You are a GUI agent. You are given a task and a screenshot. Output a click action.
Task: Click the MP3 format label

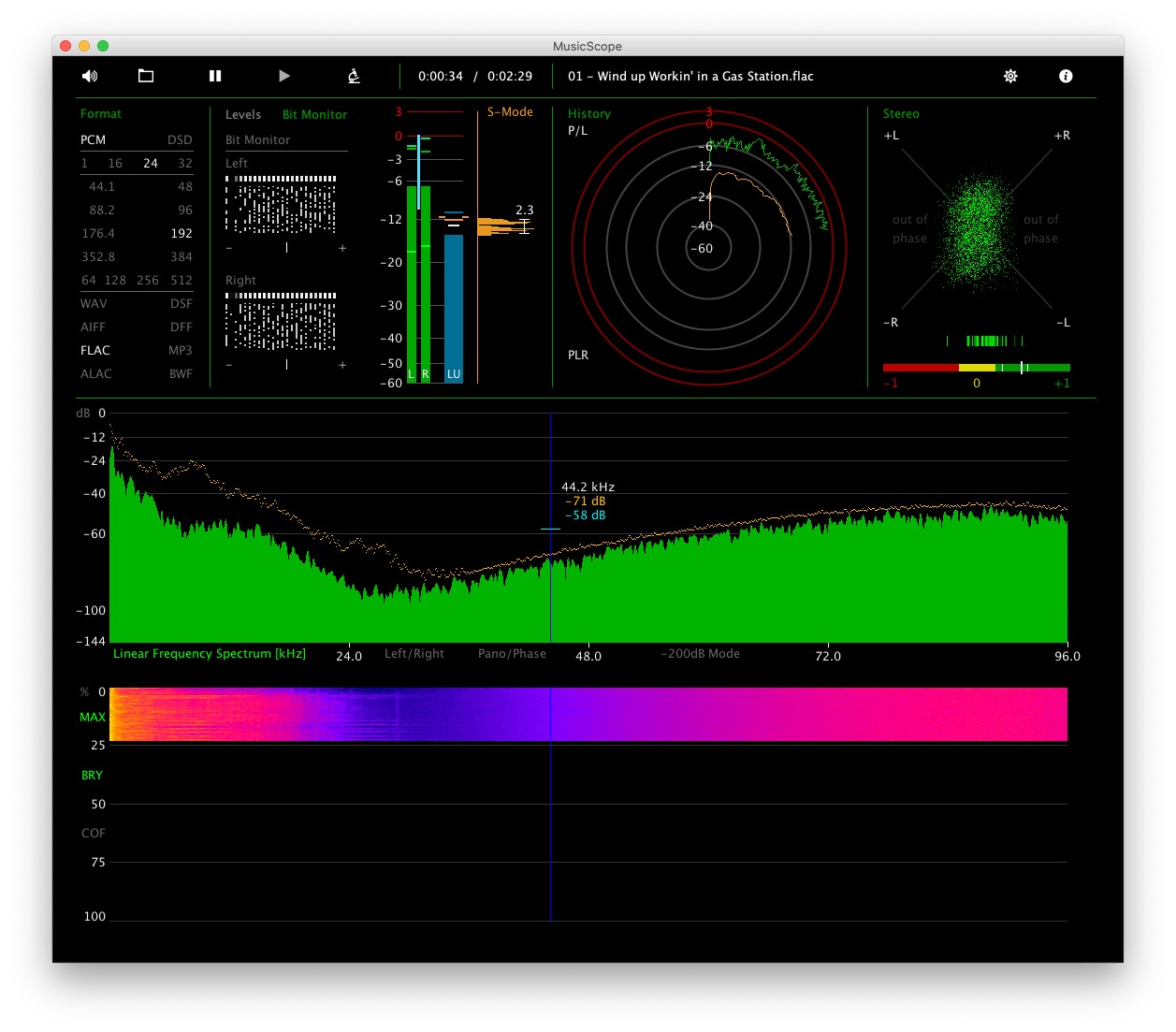click(181, 350)
